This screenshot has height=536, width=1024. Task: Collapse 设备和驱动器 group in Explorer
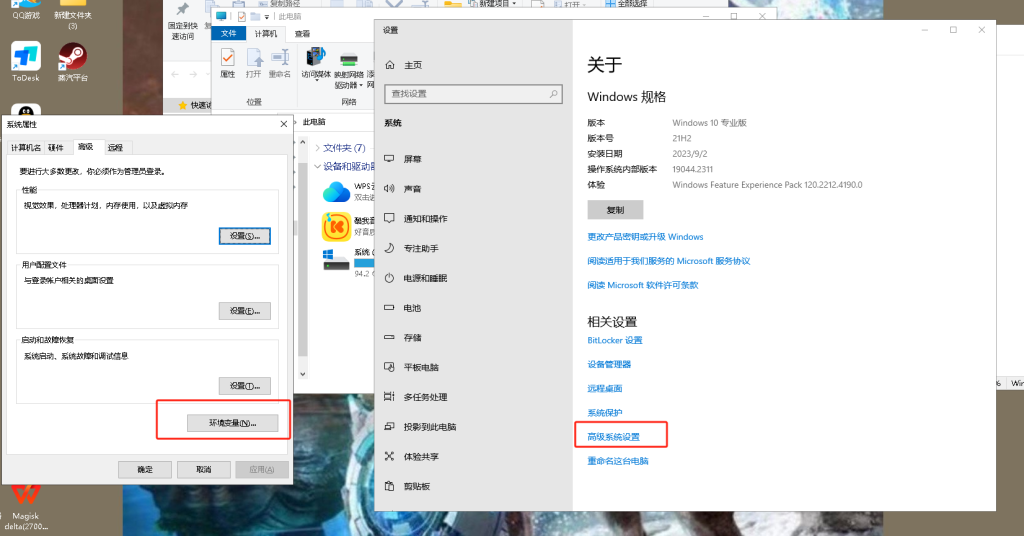click(317, 166)
